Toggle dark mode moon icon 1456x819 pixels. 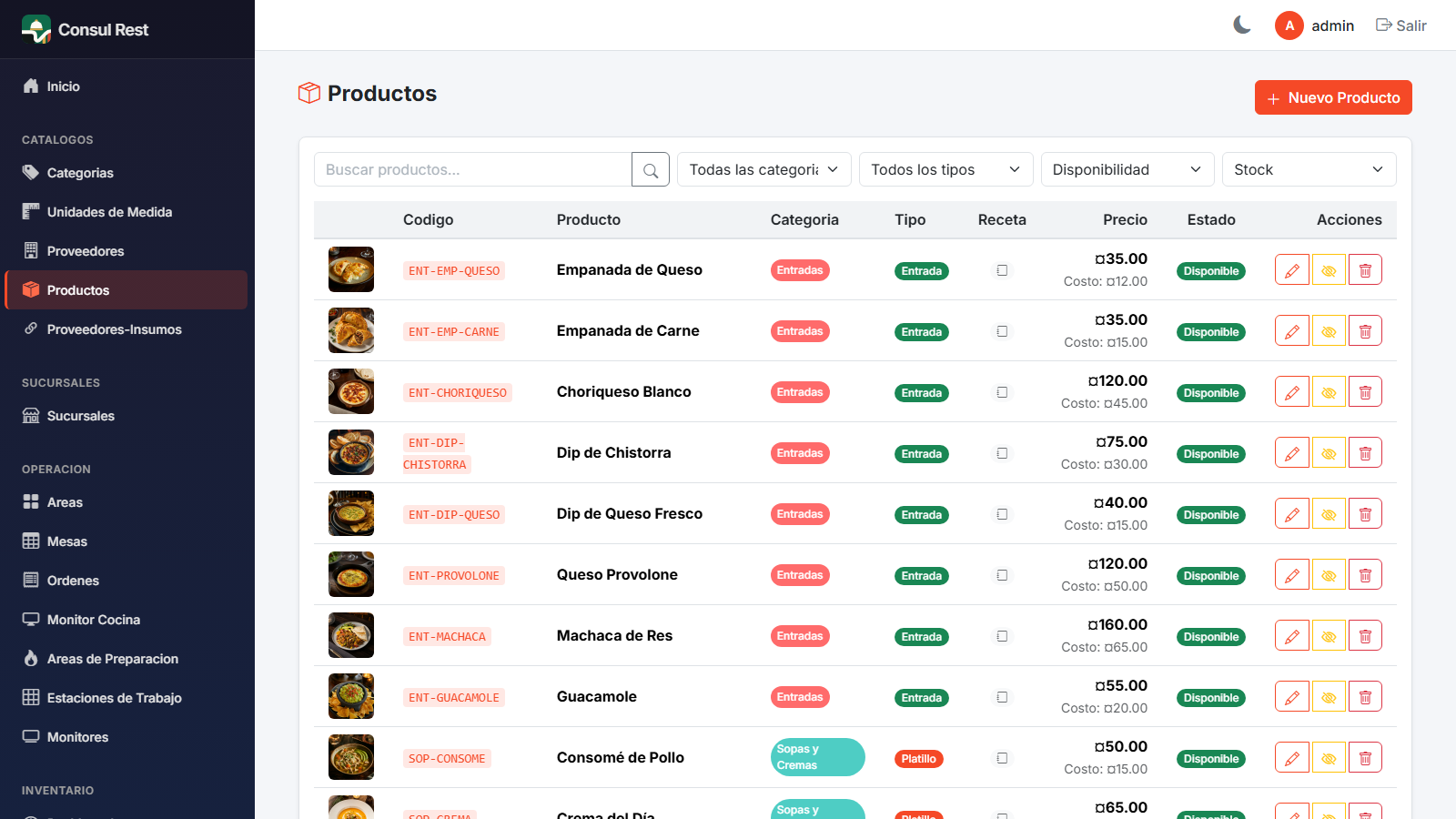1242,25
